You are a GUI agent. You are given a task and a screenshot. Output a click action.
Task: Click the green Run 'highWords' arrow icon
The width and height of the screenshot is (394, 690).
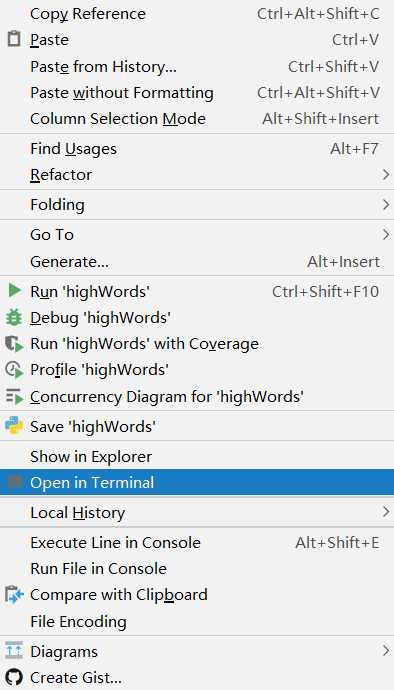click(14, 290)
